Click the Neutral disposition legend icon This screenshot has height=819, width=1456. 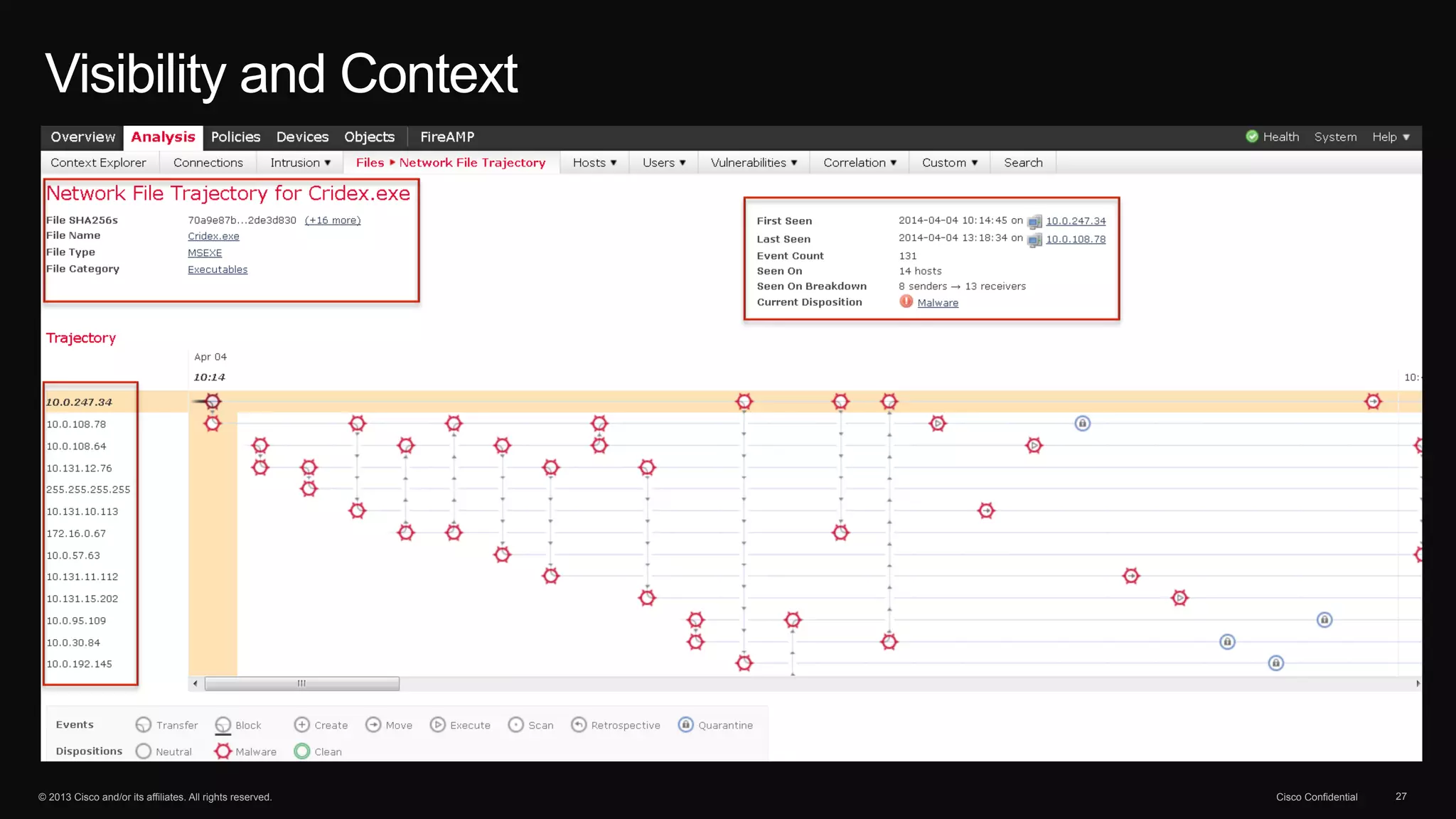tap(143, 751)
